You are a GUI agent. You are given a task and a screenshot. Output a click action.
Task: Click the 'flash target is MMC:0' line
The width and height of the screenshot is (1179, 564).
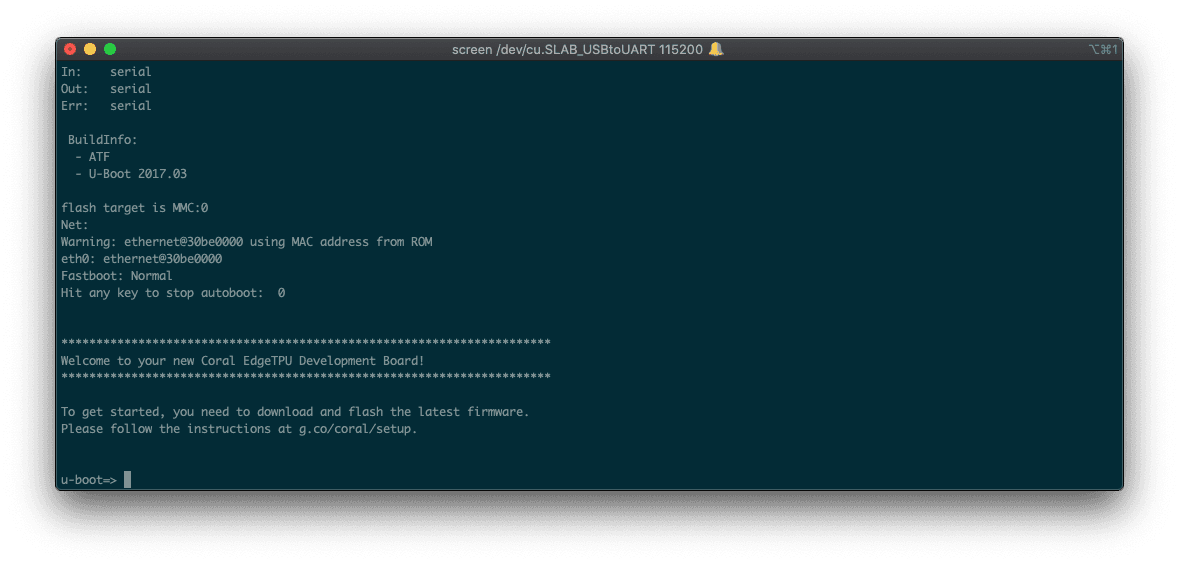(134, 208)
